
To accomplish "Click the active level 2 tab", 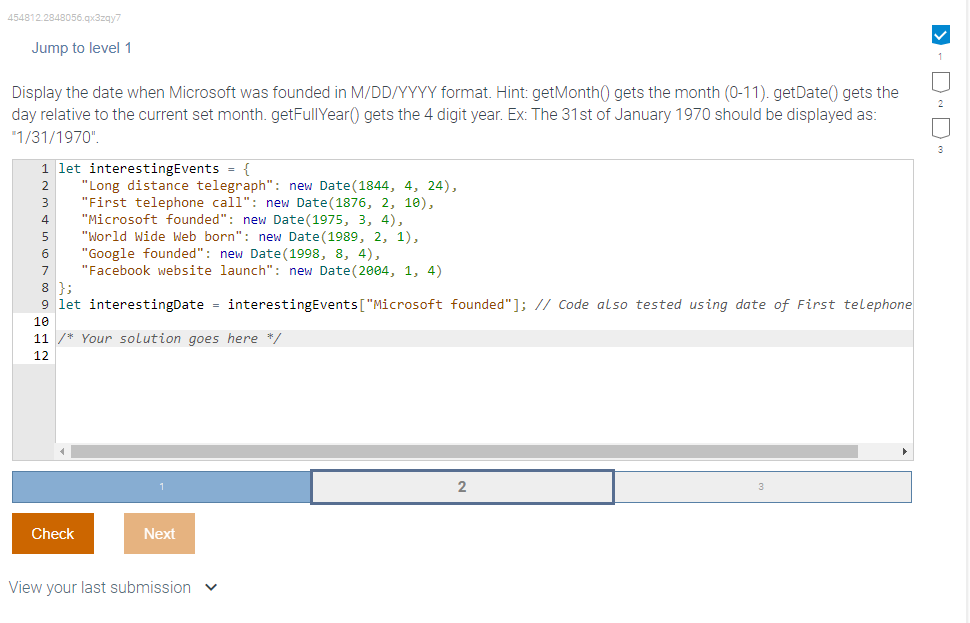I will click(x=462, y=486).
